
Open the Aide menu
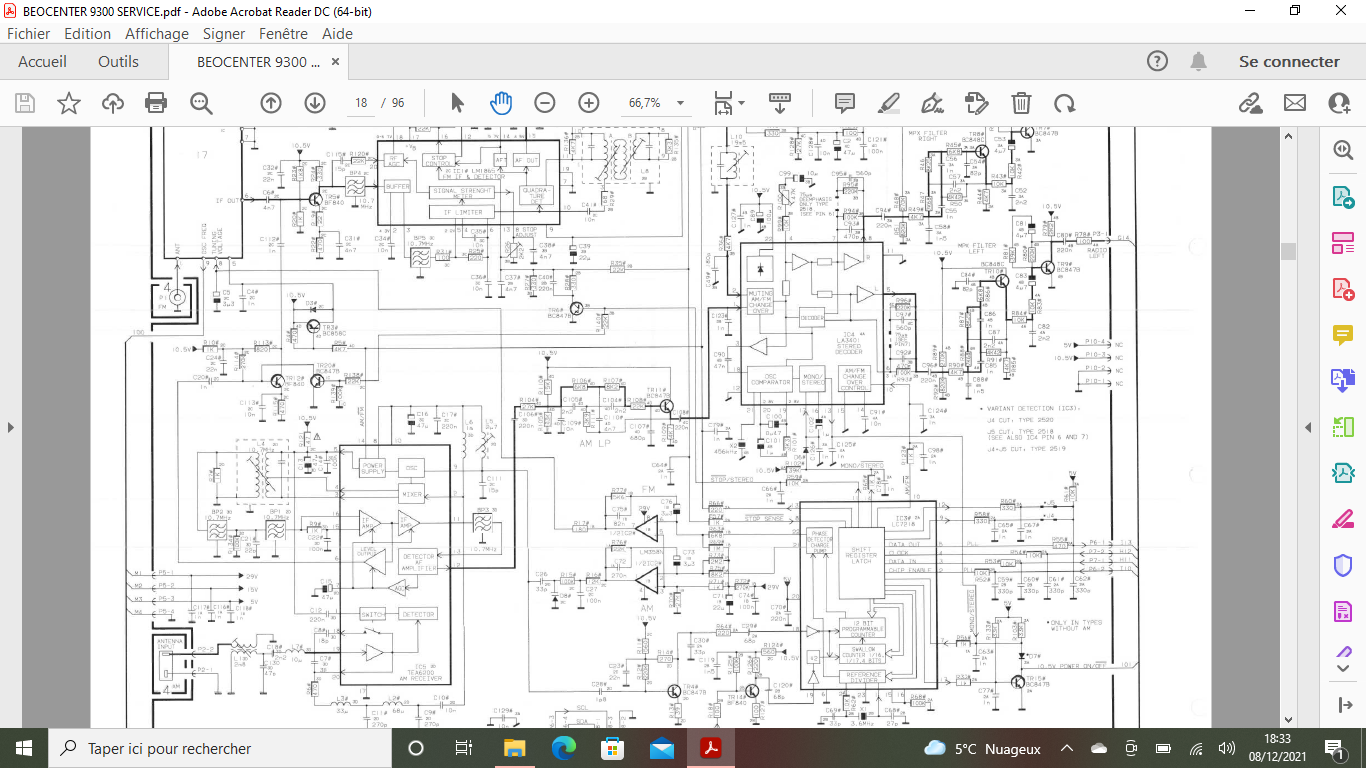pyautogui.click(x=337, y=33)
